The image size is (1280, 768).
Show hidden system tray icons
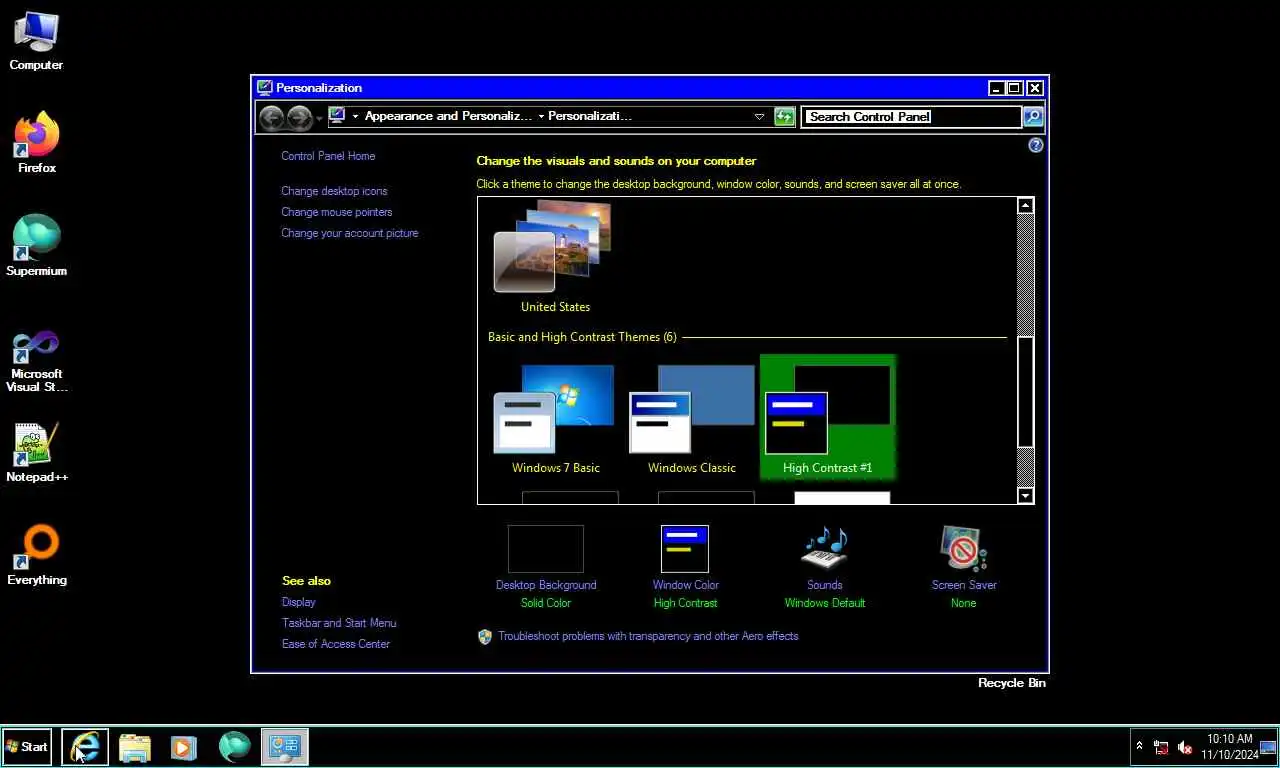pyautogui.click(x=1139, y=747)
